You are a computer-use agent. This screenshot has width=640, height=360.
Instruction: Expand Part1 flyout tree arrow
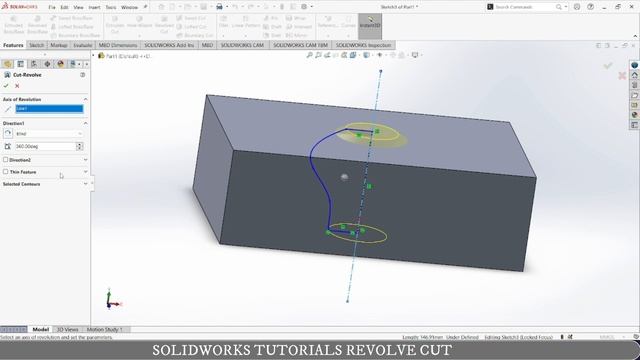tap(93, 56)
